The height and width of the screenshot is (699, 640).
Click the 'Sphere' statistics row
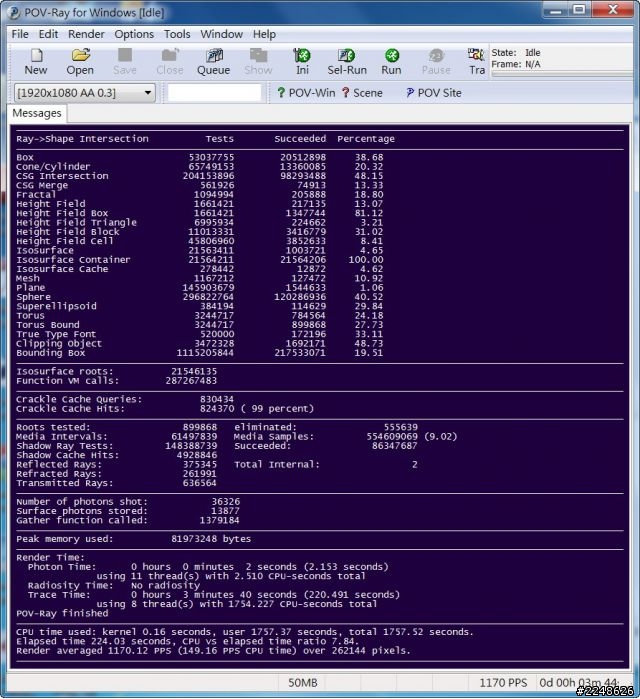(x=200, y=297)
